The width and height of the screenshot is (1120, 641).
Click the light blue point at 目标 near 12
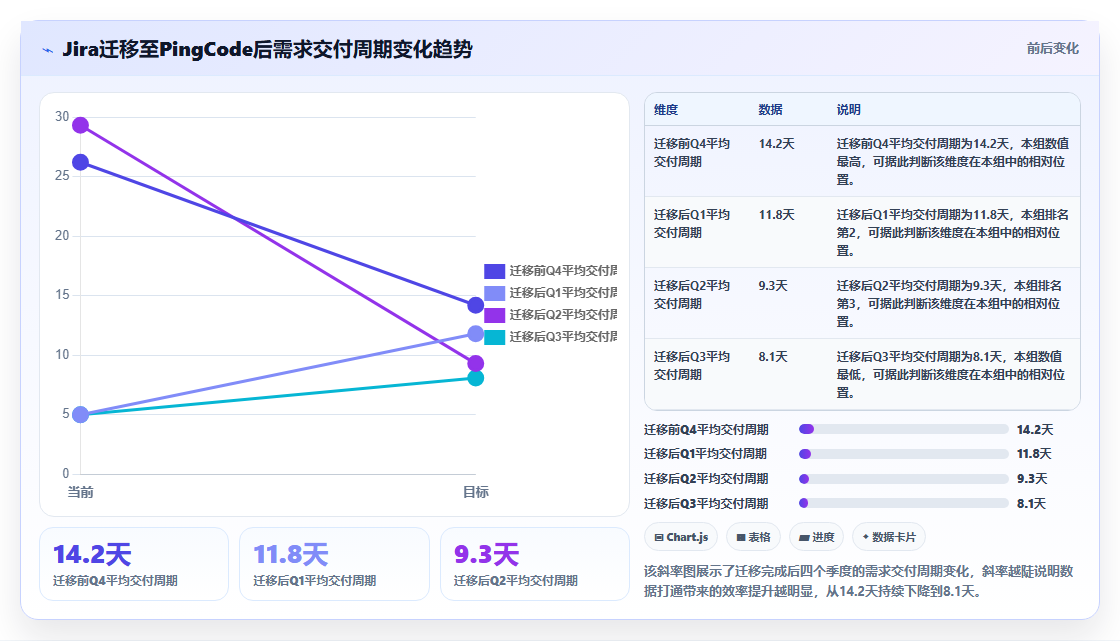[476, 334]
